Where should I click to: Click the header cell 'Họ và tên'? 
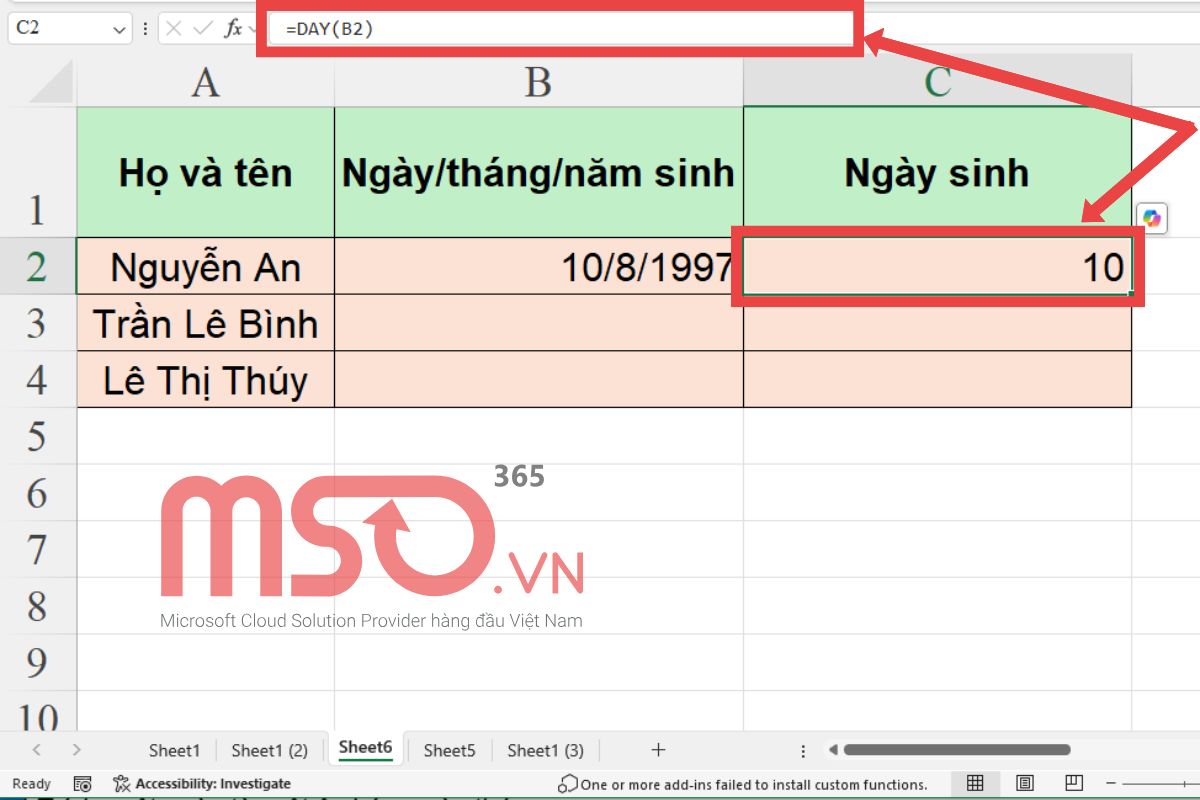click(x=205, y=172)
